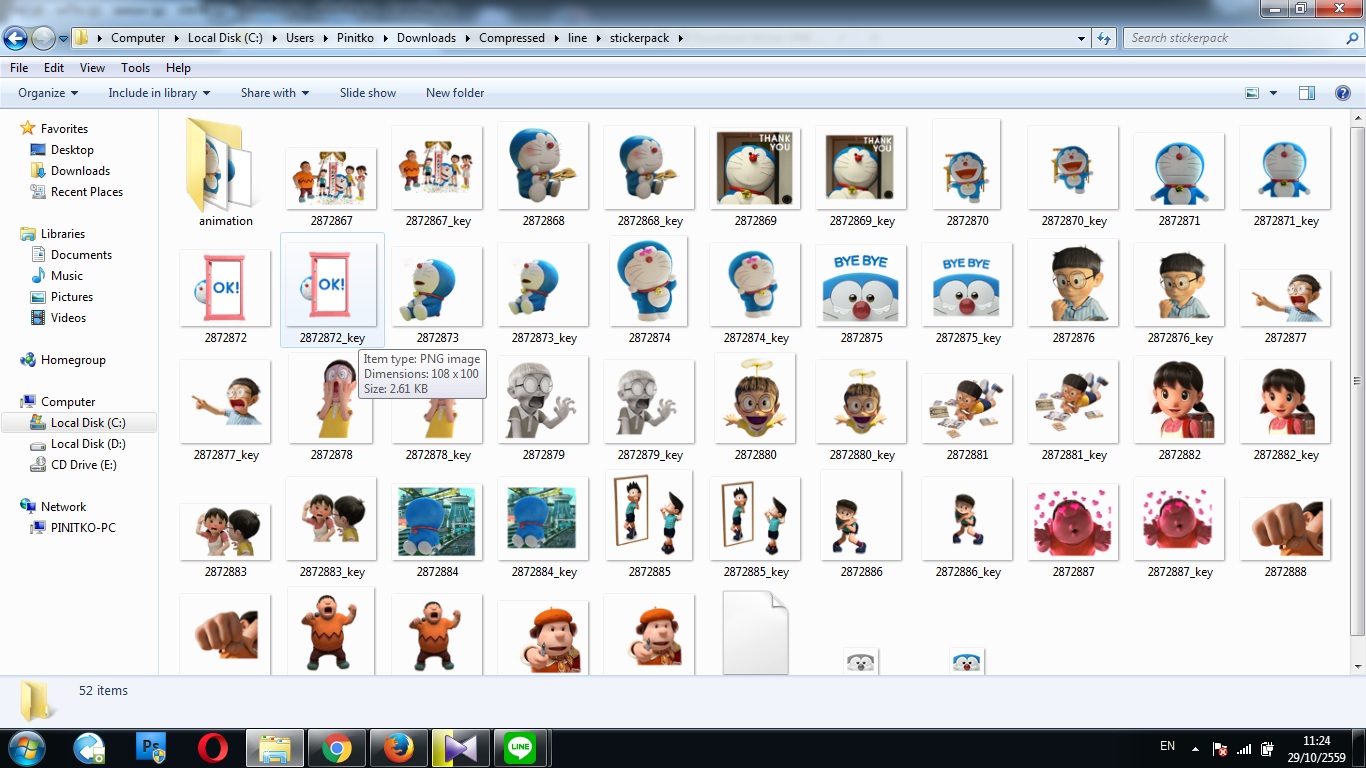Screen dimensions: 1366x768
Task: Click the Pinitko segment in address bar
Action: coord(355,38)
